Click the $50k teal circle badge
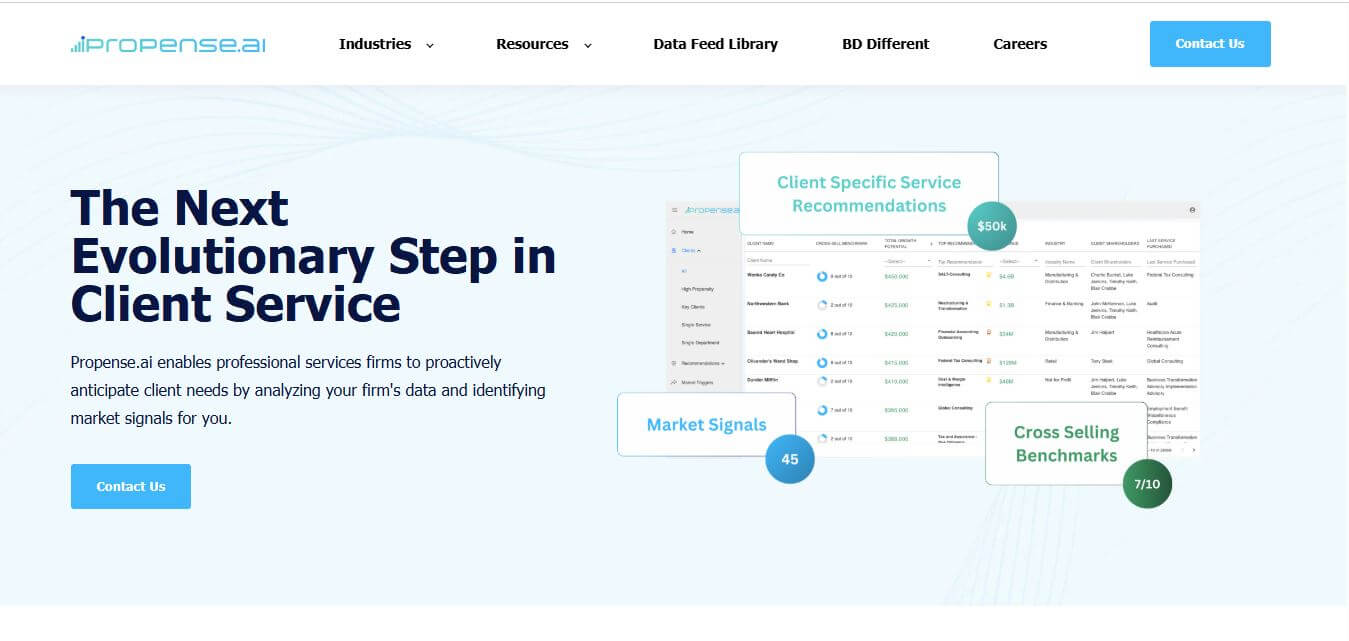The height and width of the screenshot is (641, 1349). 991,226
